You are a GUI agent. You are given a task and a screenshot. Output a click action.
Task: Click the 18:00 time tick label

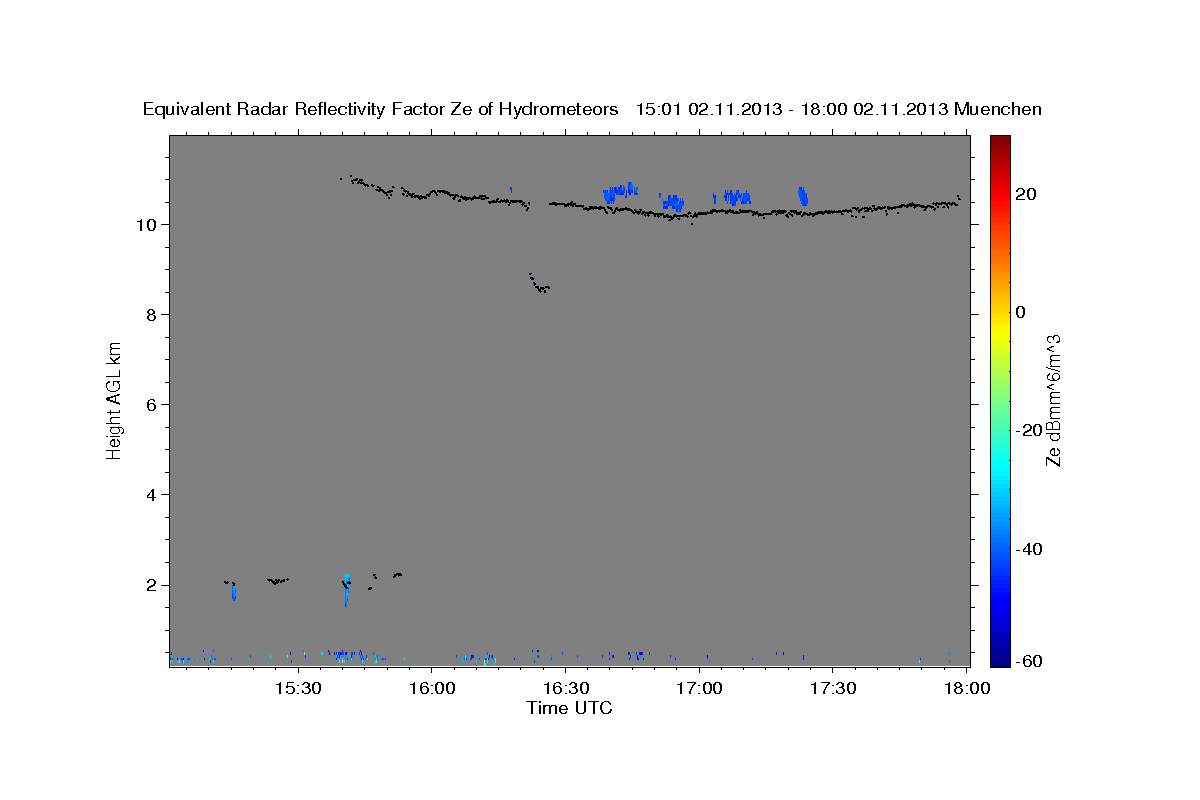[966, 688]
